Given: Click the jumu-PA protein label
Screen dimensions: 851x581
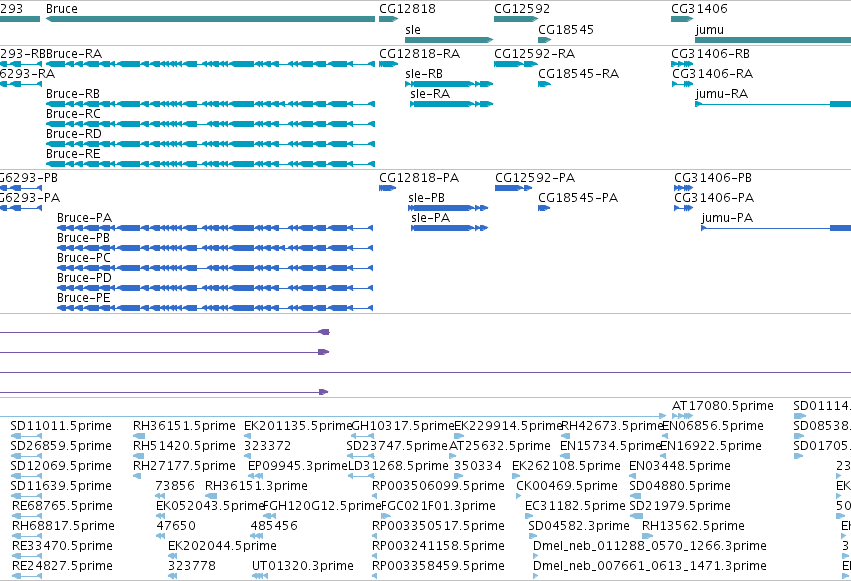Looking at the screenshot, I should pyautogui.click(x=727, y=218).
